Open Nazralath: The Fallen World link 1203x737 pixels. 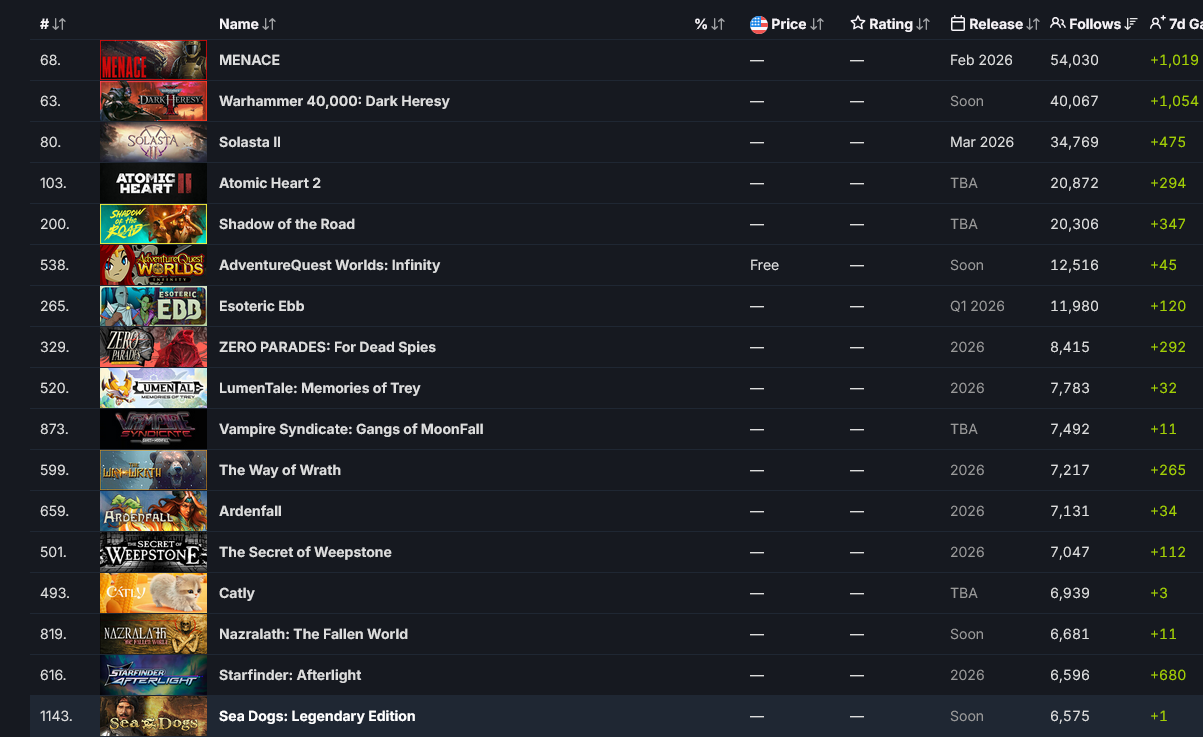[x=313, y=634]
